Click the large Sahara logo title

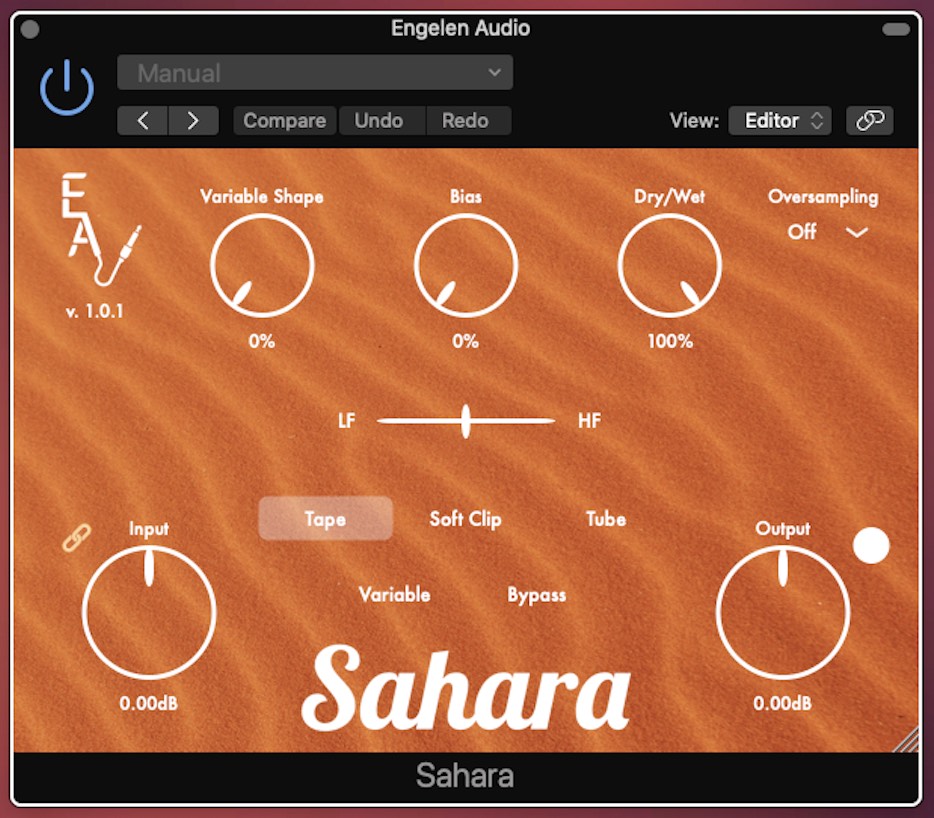tap(466, 689)
